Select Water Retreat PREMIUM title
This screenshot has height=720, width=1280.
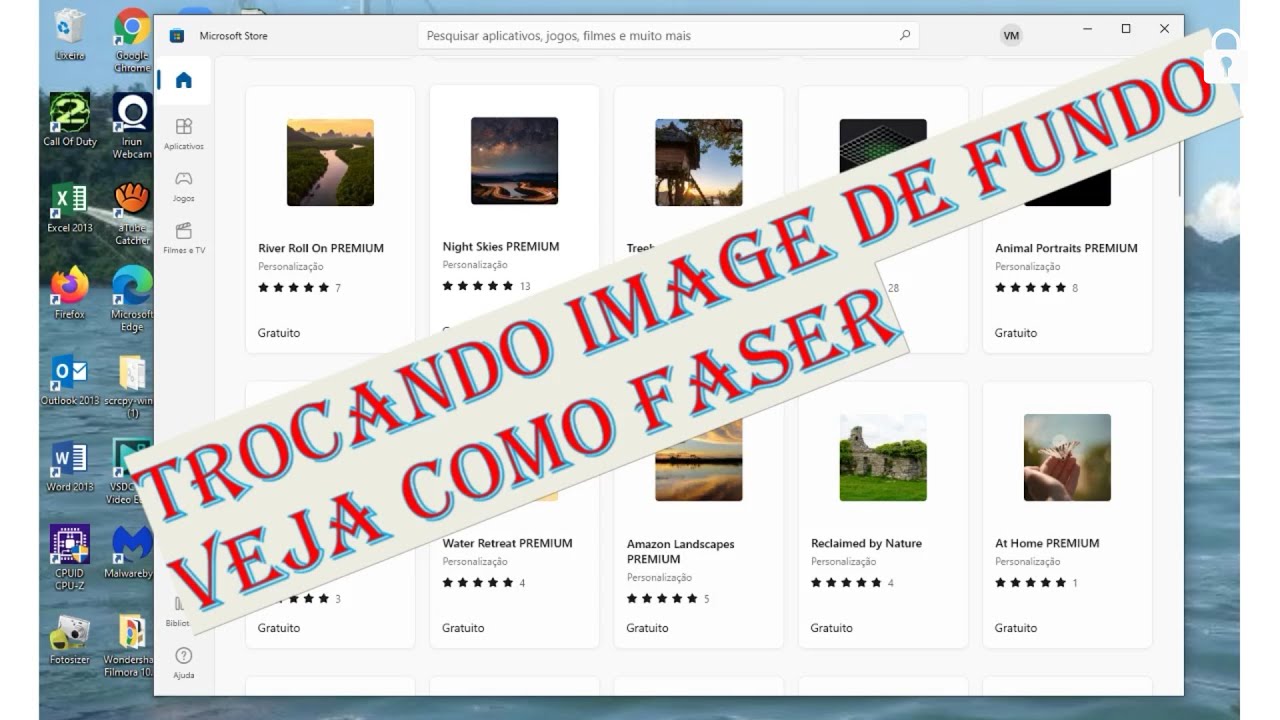[x=507, y=543]
